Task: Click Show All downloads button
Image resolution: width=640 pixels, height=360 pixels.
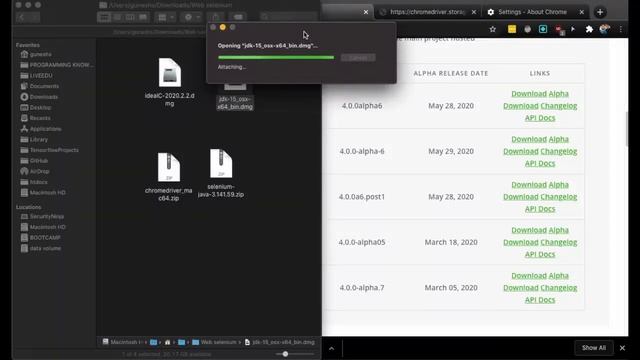Action: [x=593, y=348]
